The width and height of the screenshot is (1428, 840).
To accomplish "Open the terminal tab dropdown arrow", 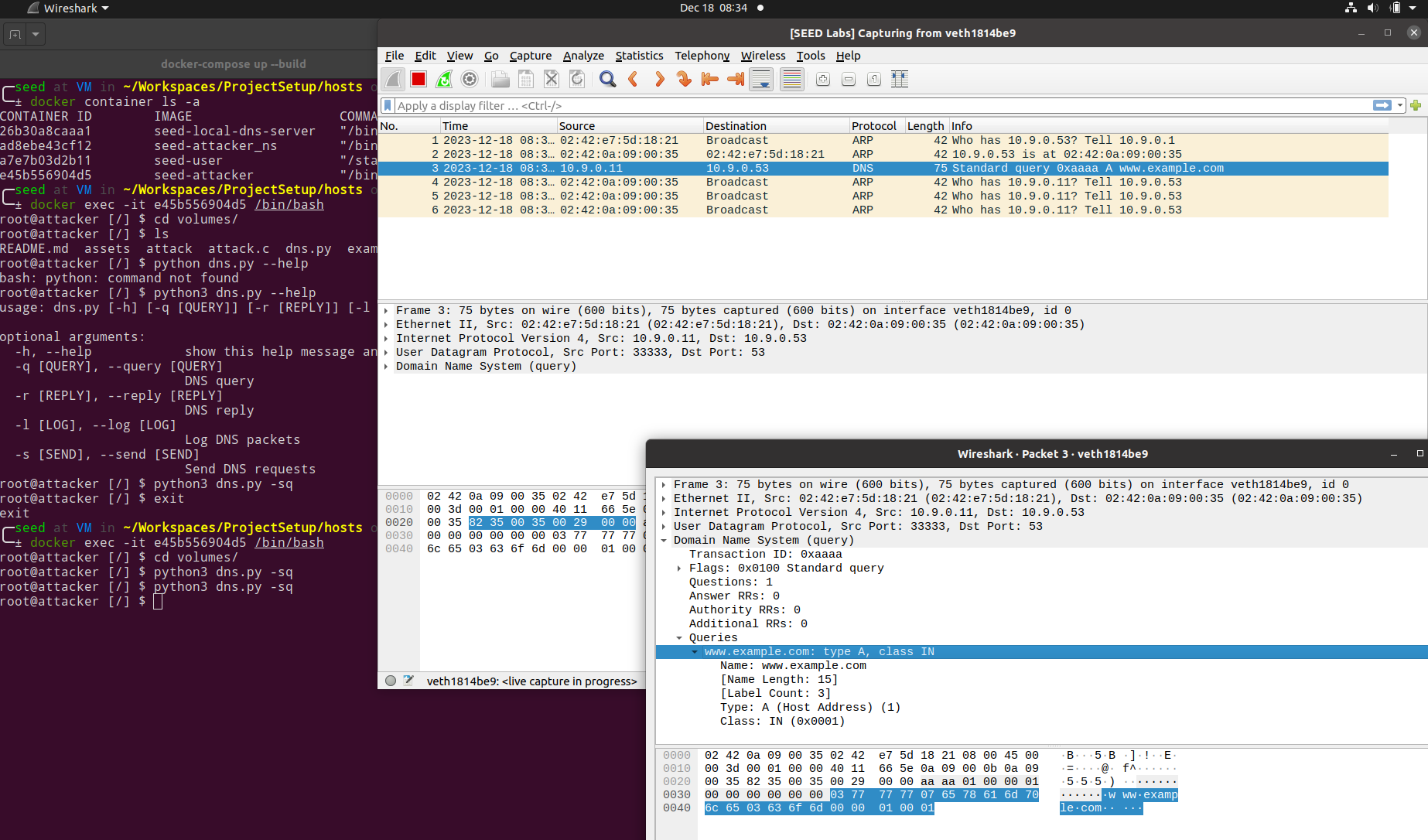I will (x=36, y=34).
